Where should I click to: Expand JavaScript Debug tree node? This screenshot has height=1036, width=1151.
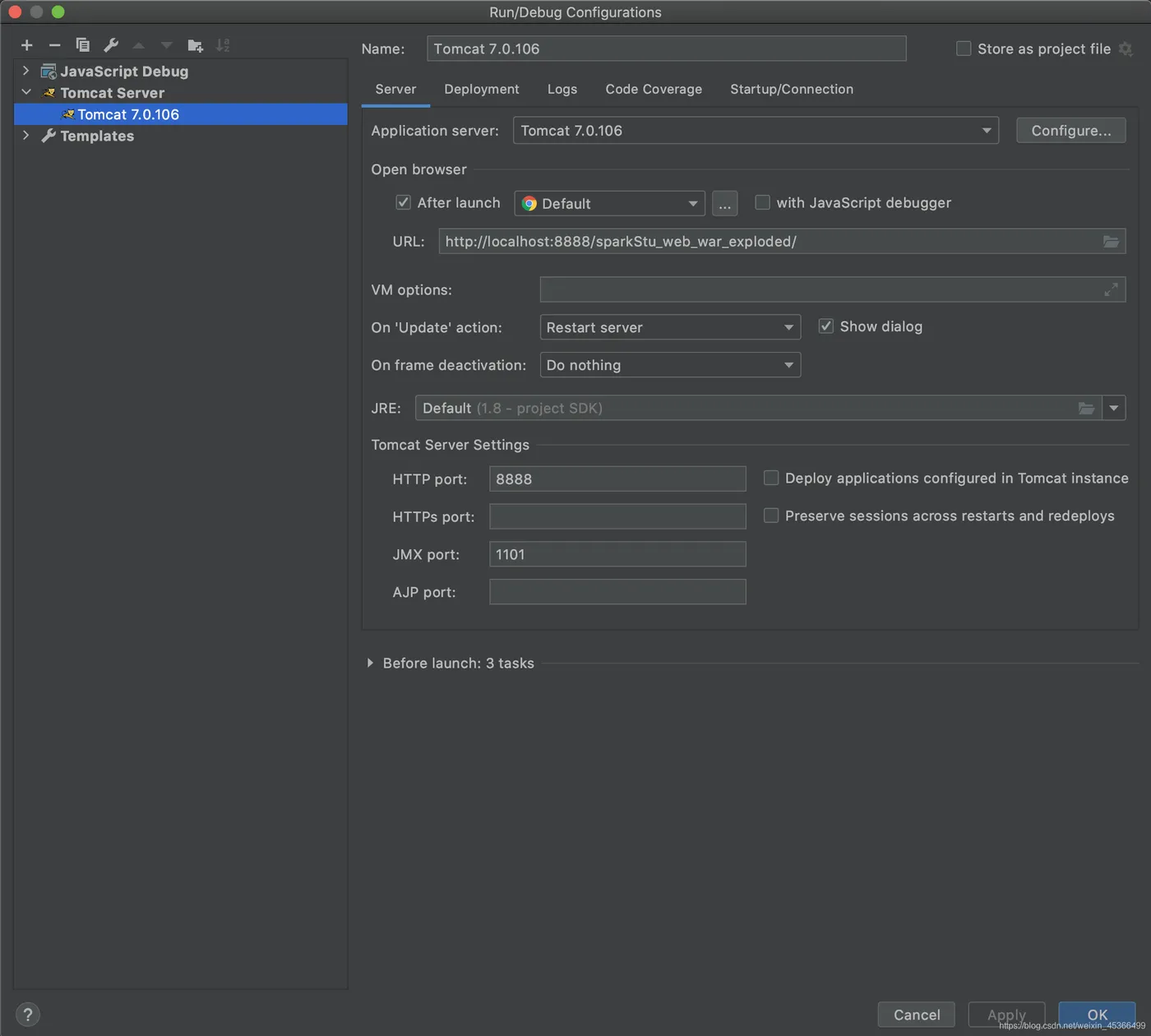click(25, 71)
